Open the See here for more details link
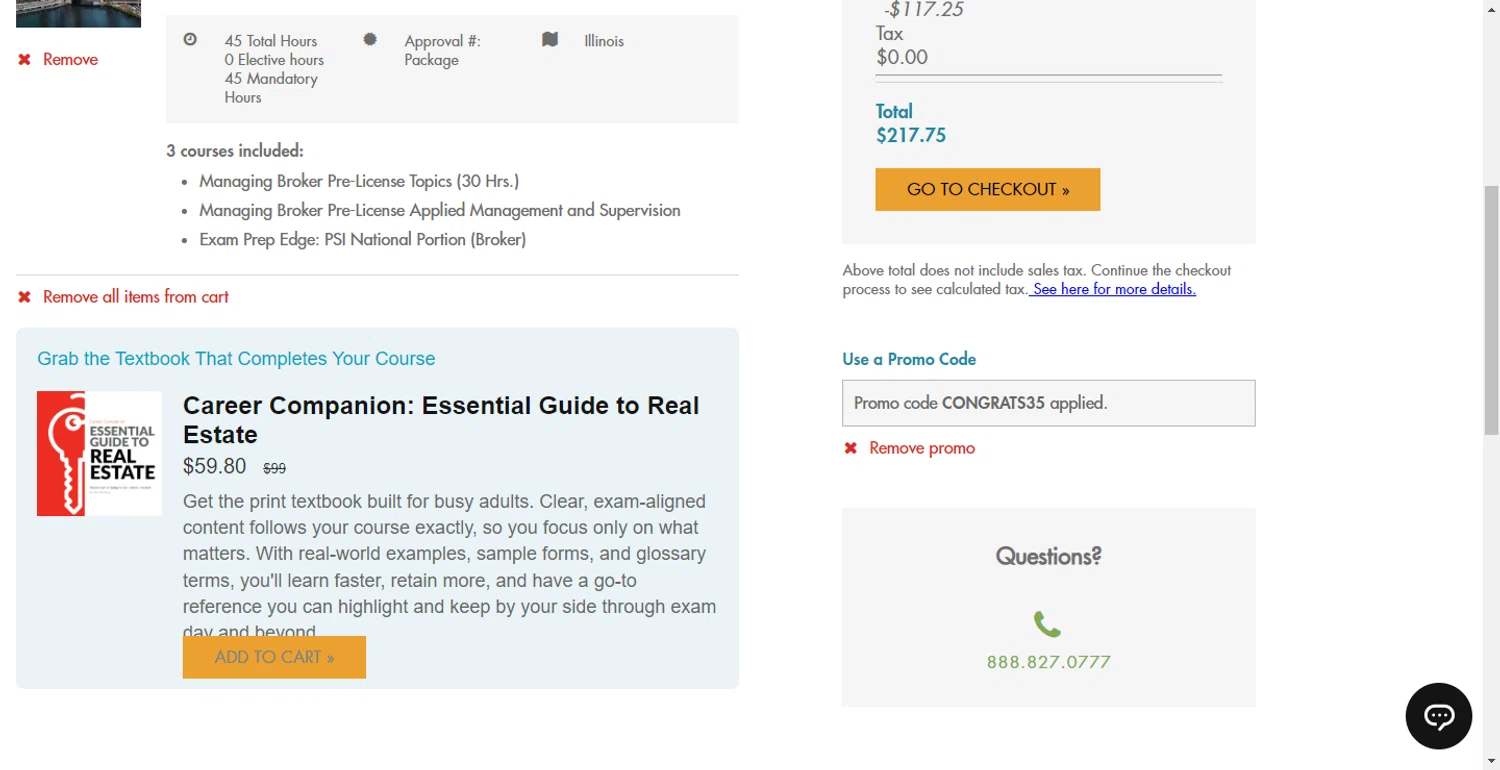This screenshot has height=770, width=1500. point(1113,289)
